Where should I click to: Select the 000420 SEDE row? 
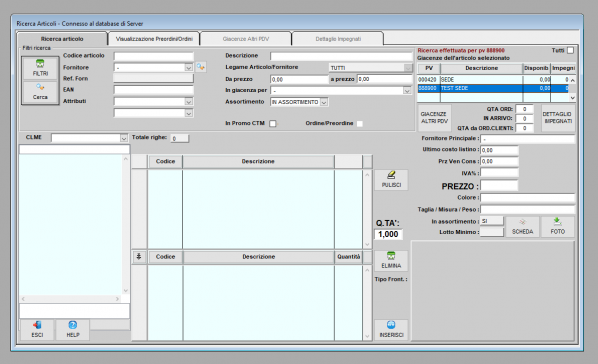coord(493,80)
